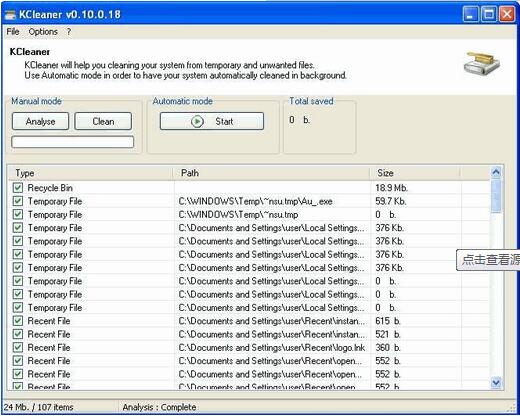
Task: Select the 59.7 Kb. size cell
Action: click(390, 201)
